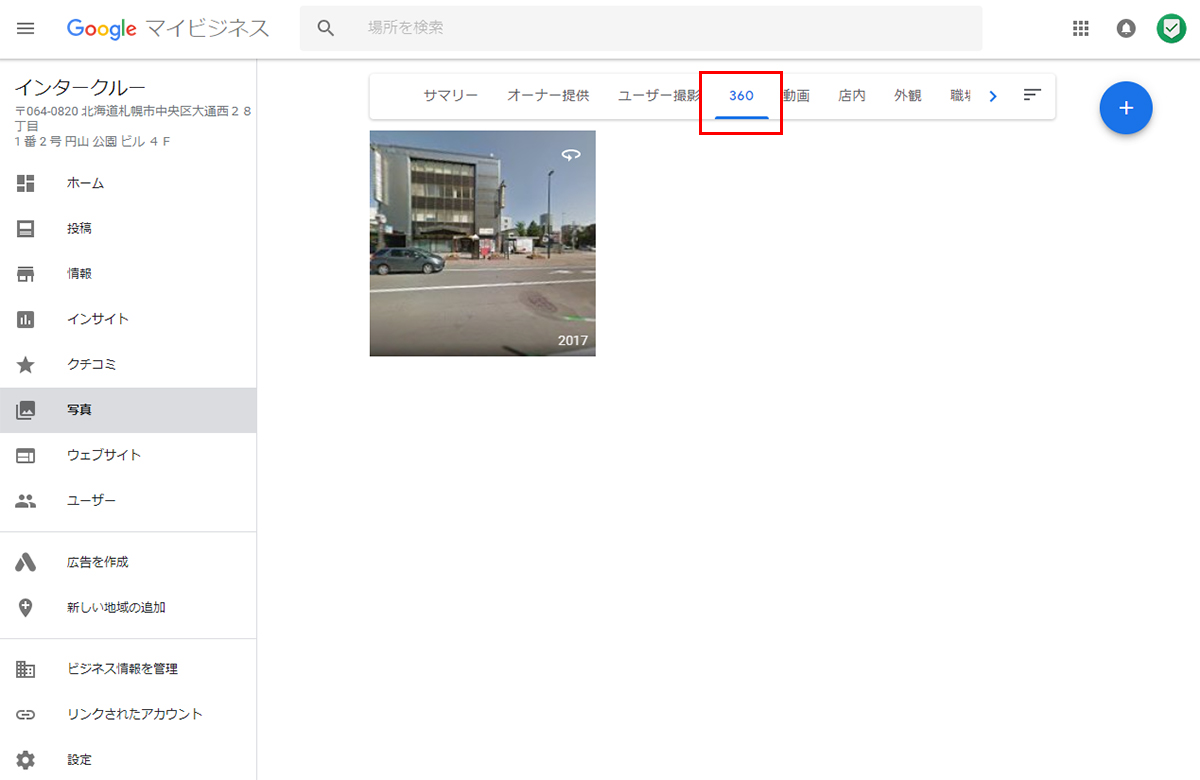Viewport: 1200px width, 780px height.
Task: Click the 2017 date label on photo
Action: (x=573, y=341)
